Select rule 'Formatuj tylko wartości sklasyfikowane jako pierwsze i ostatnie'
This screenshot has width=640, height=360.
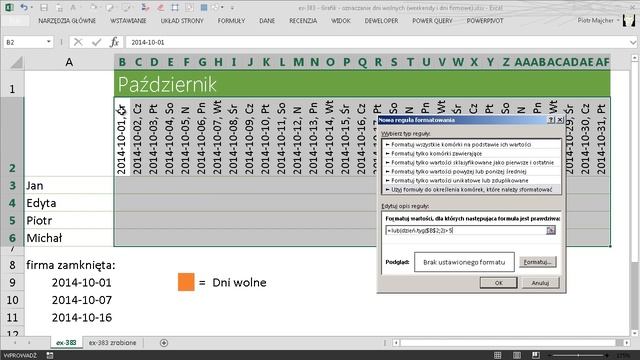pos(471,162)
